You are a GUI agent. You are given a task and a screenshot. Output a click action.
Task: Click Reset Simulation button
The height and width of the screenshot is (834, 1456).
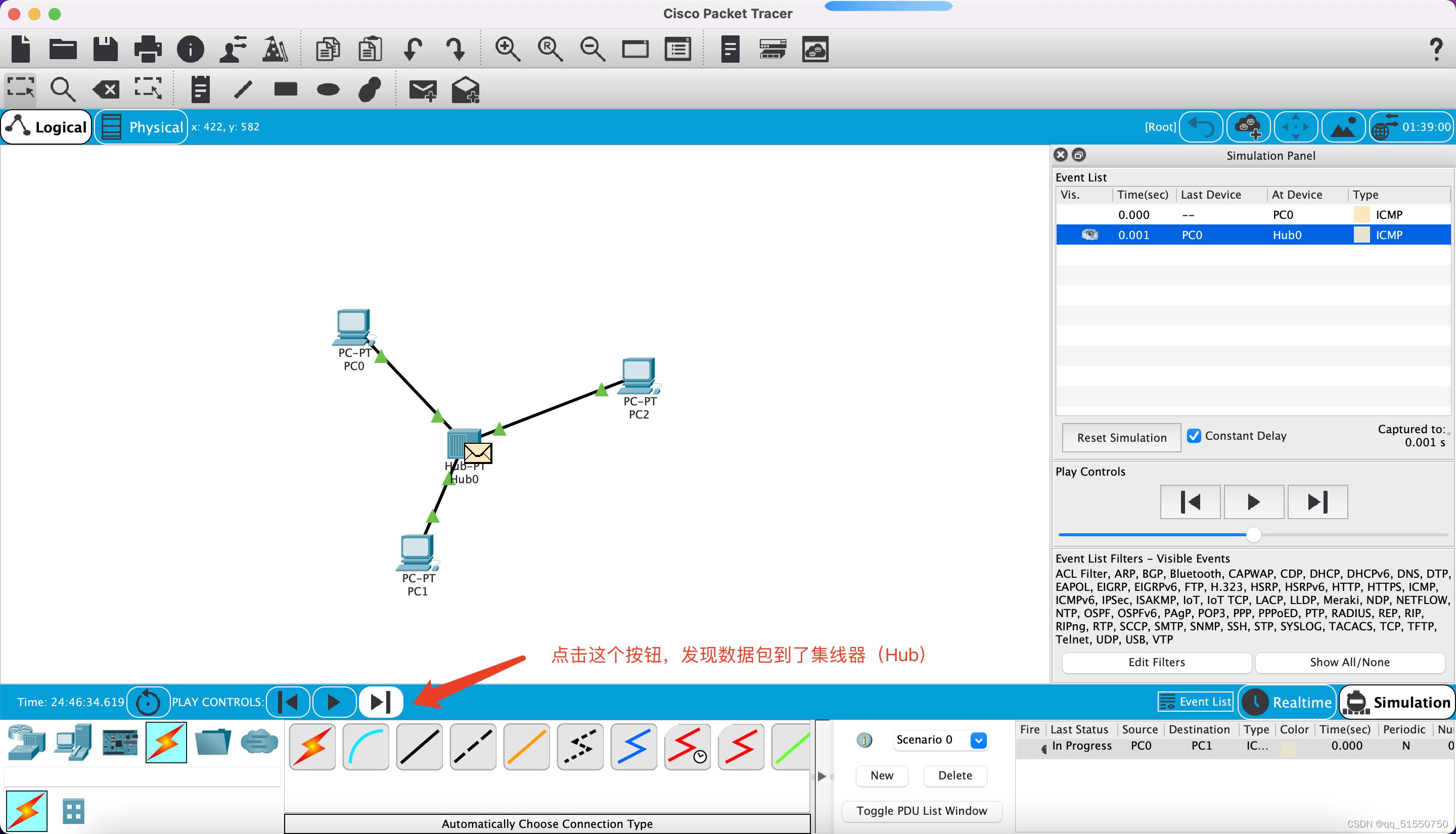click(x=1121, y=438)
